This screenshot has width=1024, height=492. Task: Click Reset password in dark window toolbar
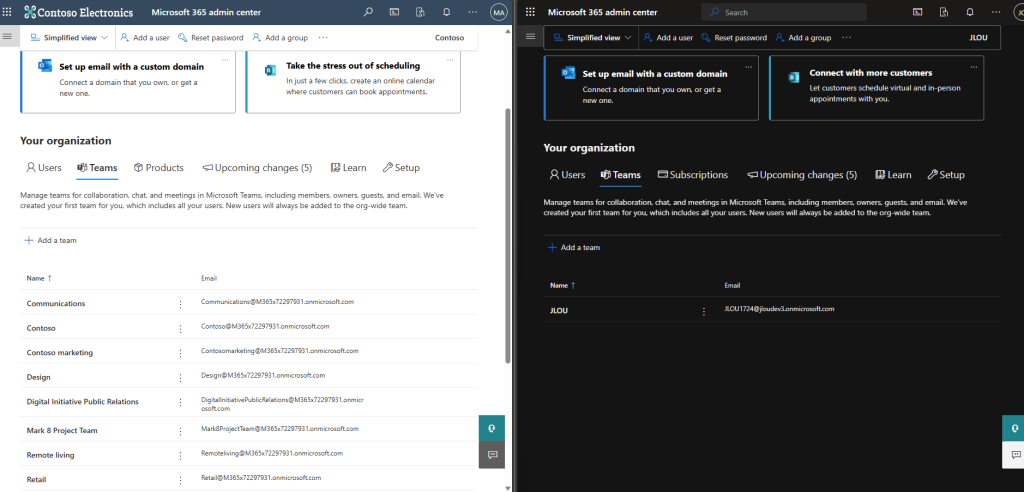coord(734,37)
